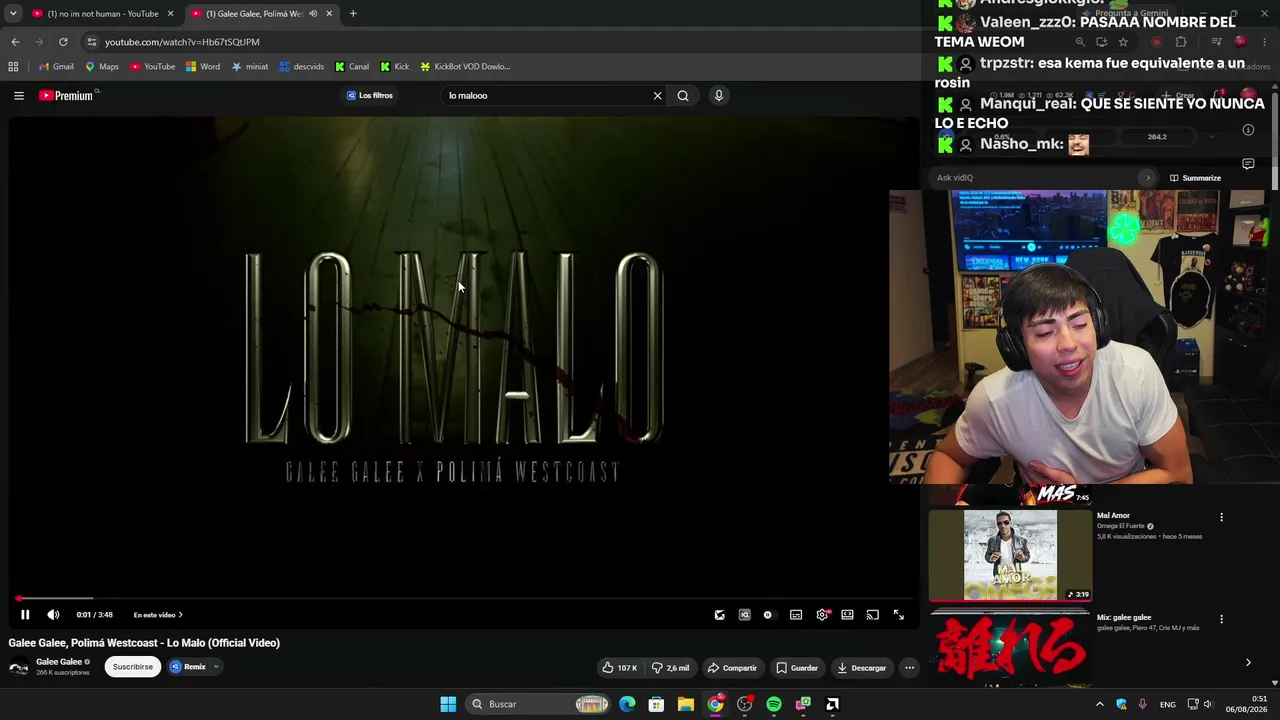Open a new browser tab
Image resolution: width=1280 pixels, height=720 pixels.
[353, 14]
